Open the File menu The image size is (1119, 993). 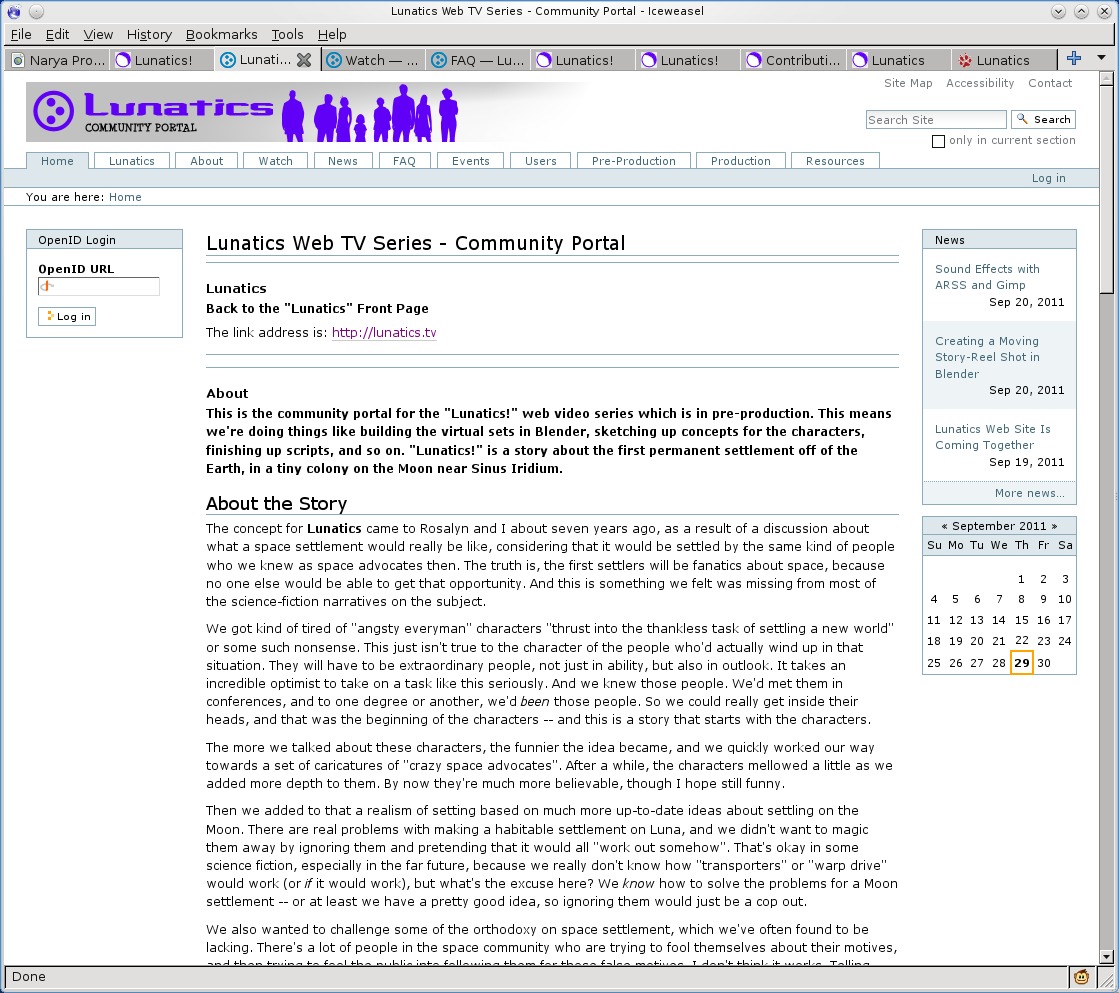21,34
